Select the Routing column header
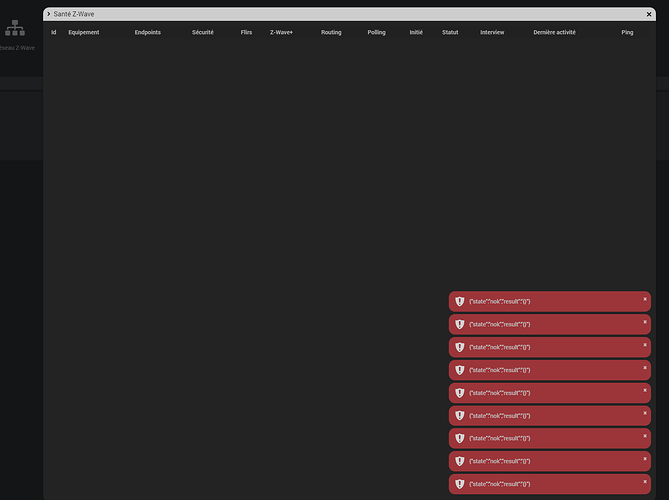Screen dimensions: 669x500 [331, 32]
